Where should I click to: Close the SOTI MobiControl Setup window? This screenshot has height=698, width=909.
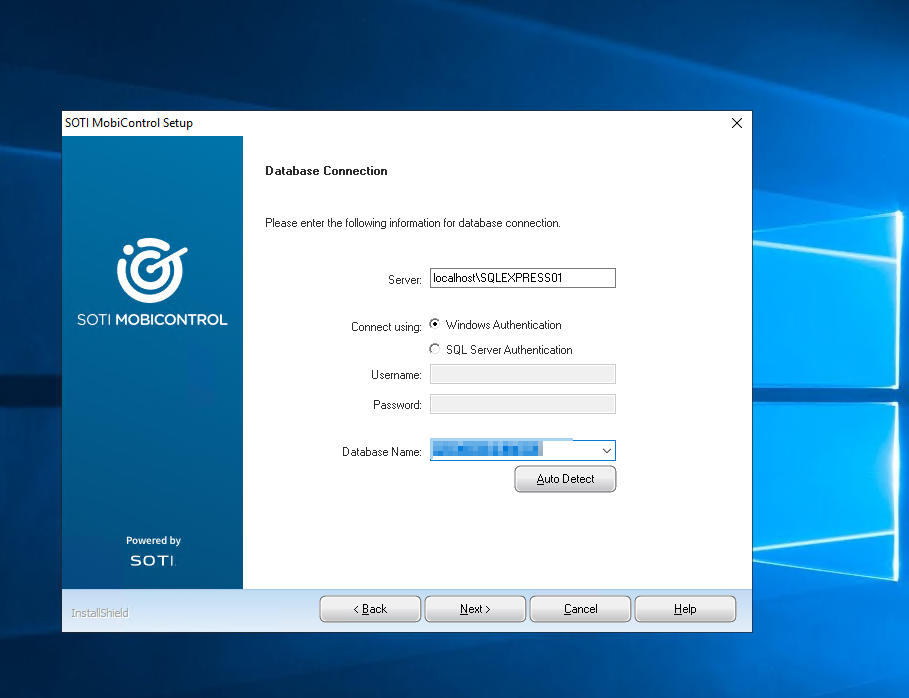pos(737,123)
